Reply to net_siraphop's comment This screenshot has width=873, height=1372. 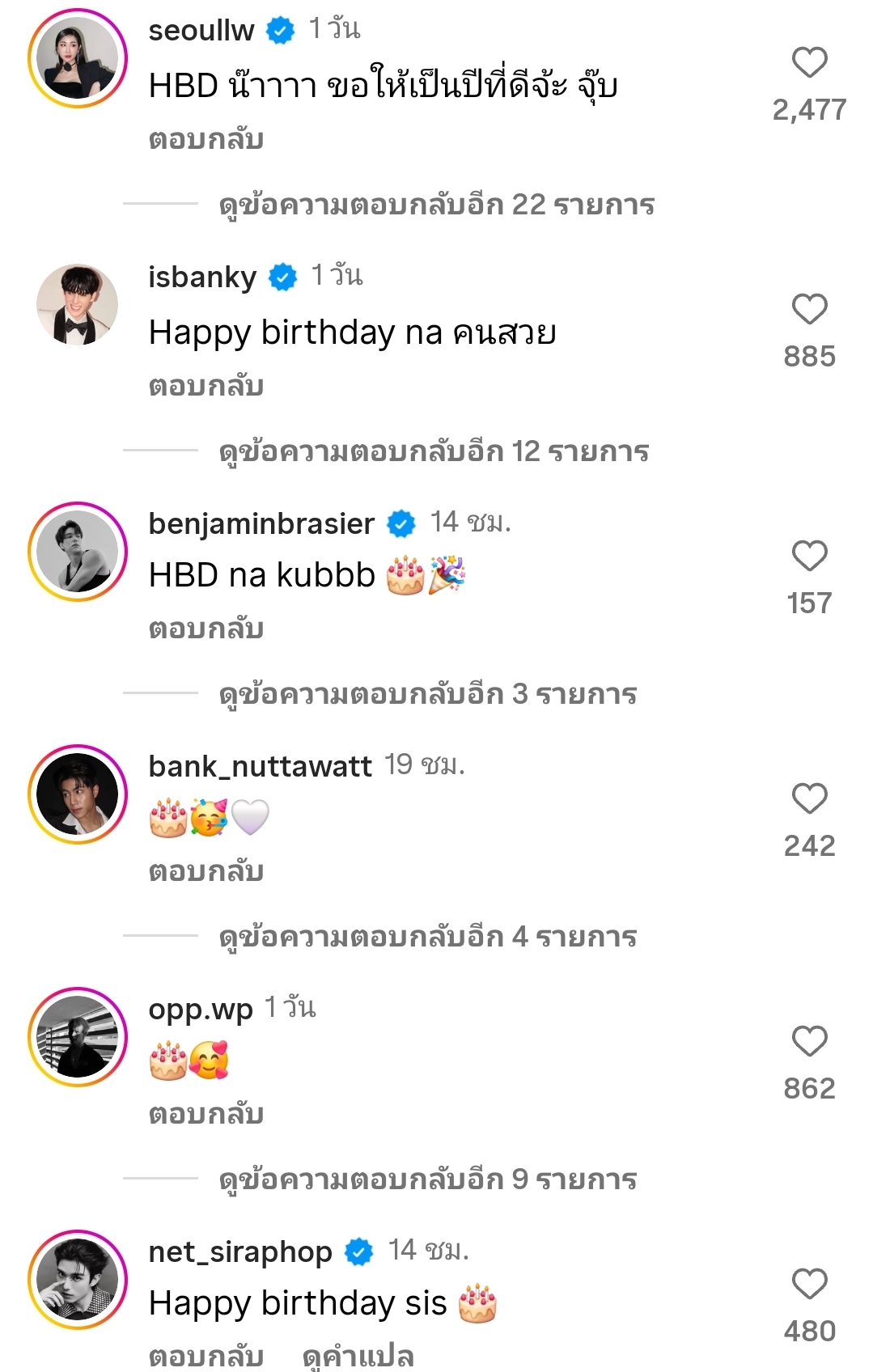206,1356
